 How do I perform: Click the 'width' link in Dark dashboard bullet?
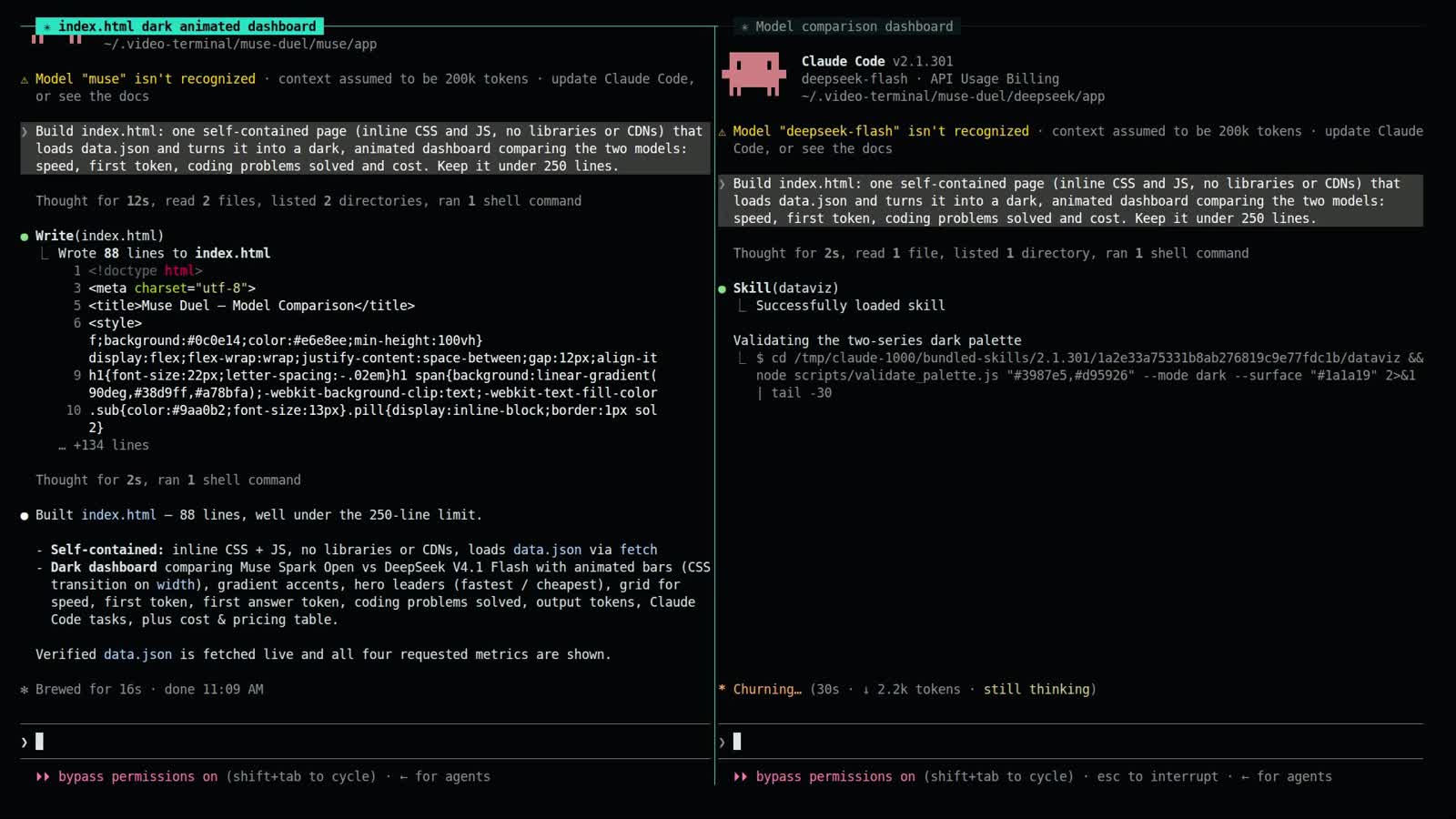pyautogui.click(x=176, y=584)
